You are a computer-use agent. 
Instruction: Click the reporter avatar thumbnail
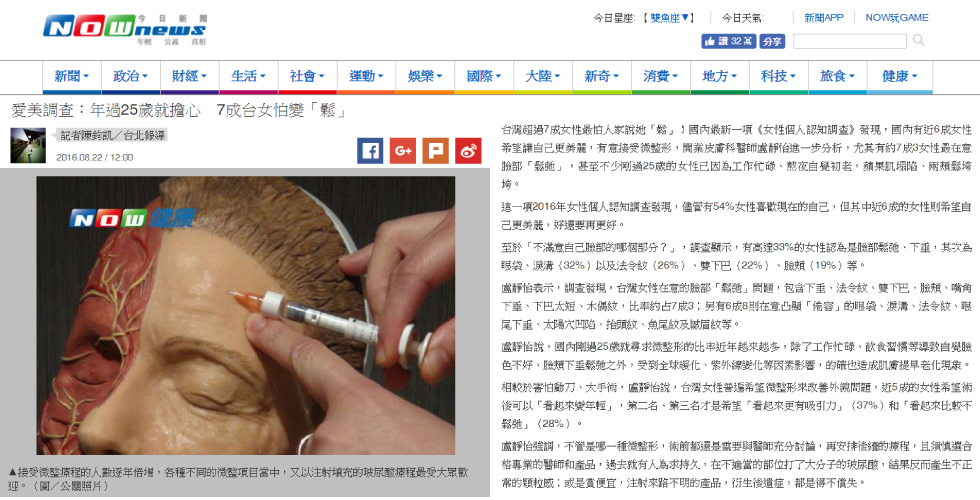(28, 146)
